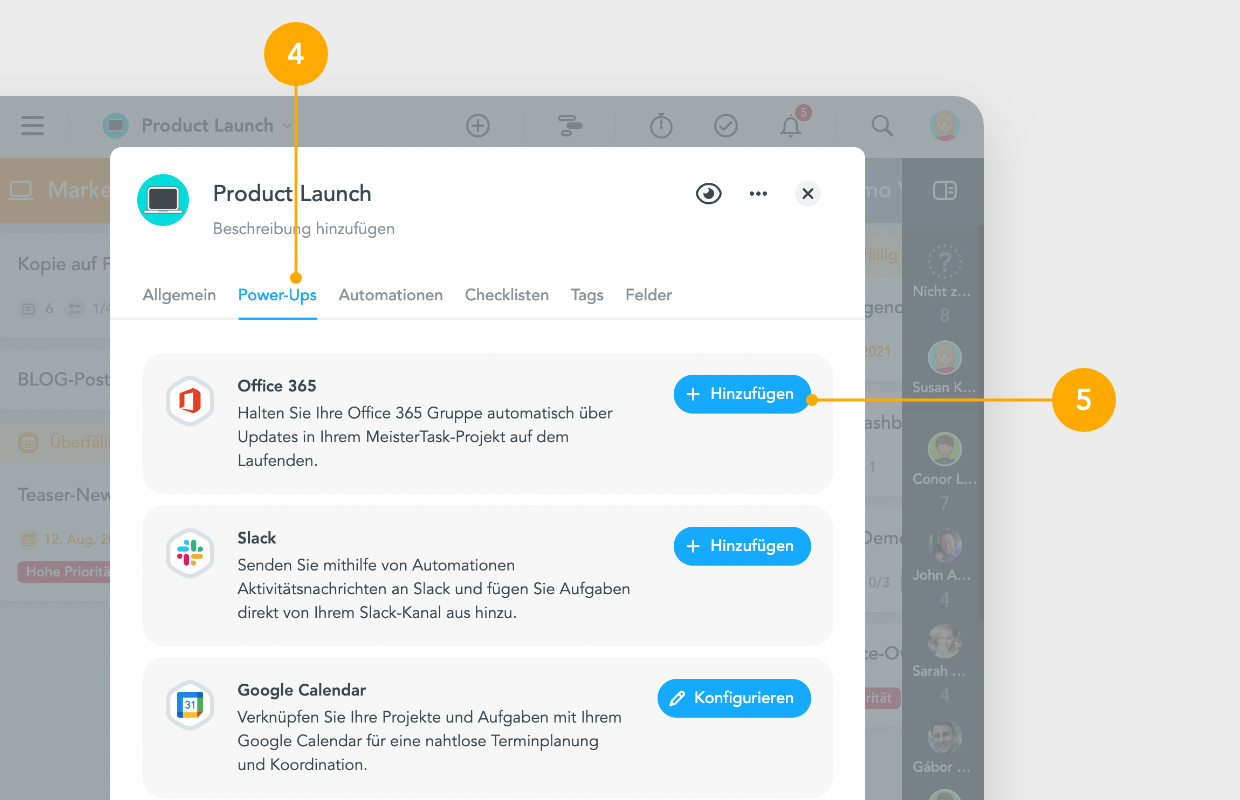
Task: Click Beschreibung hinzufügen description field
Action: 304,229
